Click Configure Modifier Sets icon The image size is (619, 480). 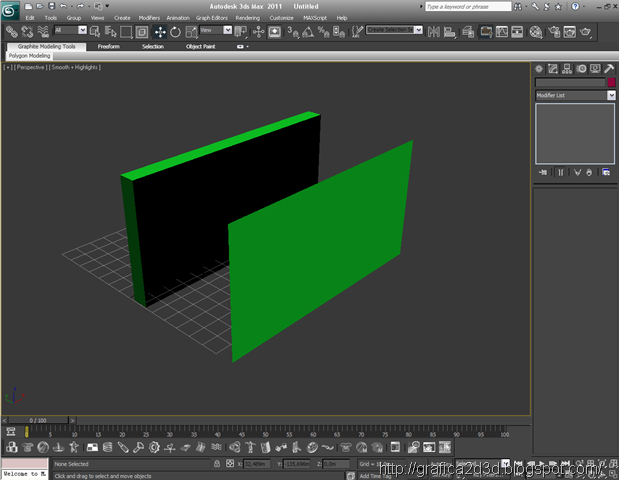click(x=606, y=172)
